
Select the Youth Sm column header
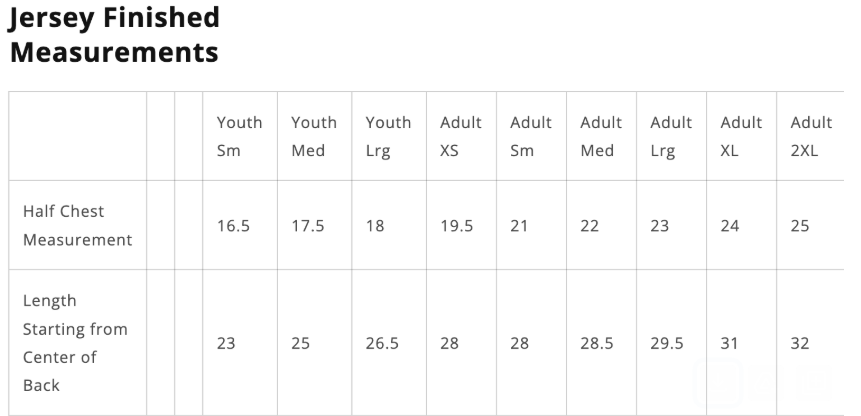[239, 137]
